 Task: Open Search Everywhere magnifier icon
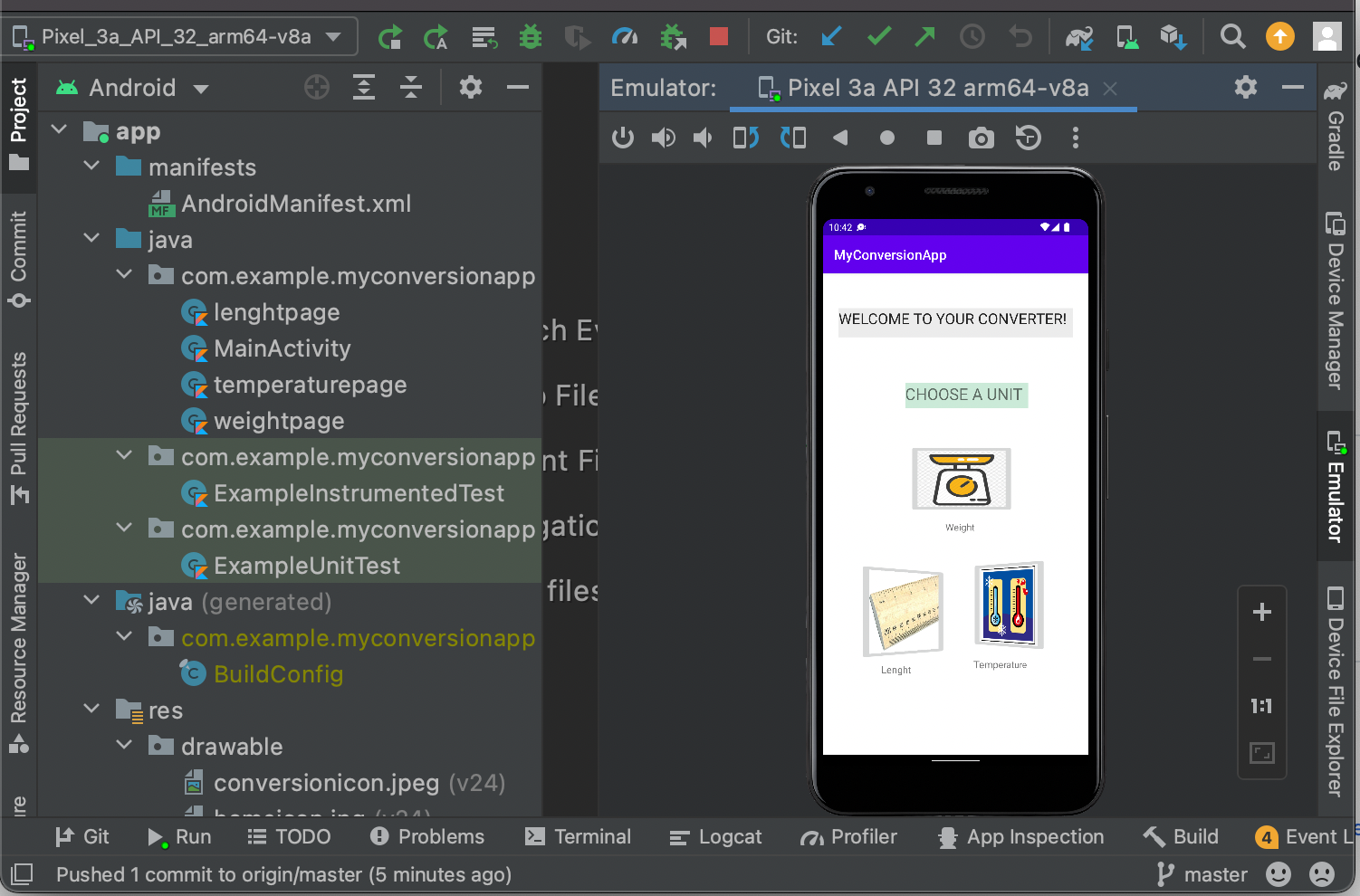tap(1232, 37)
